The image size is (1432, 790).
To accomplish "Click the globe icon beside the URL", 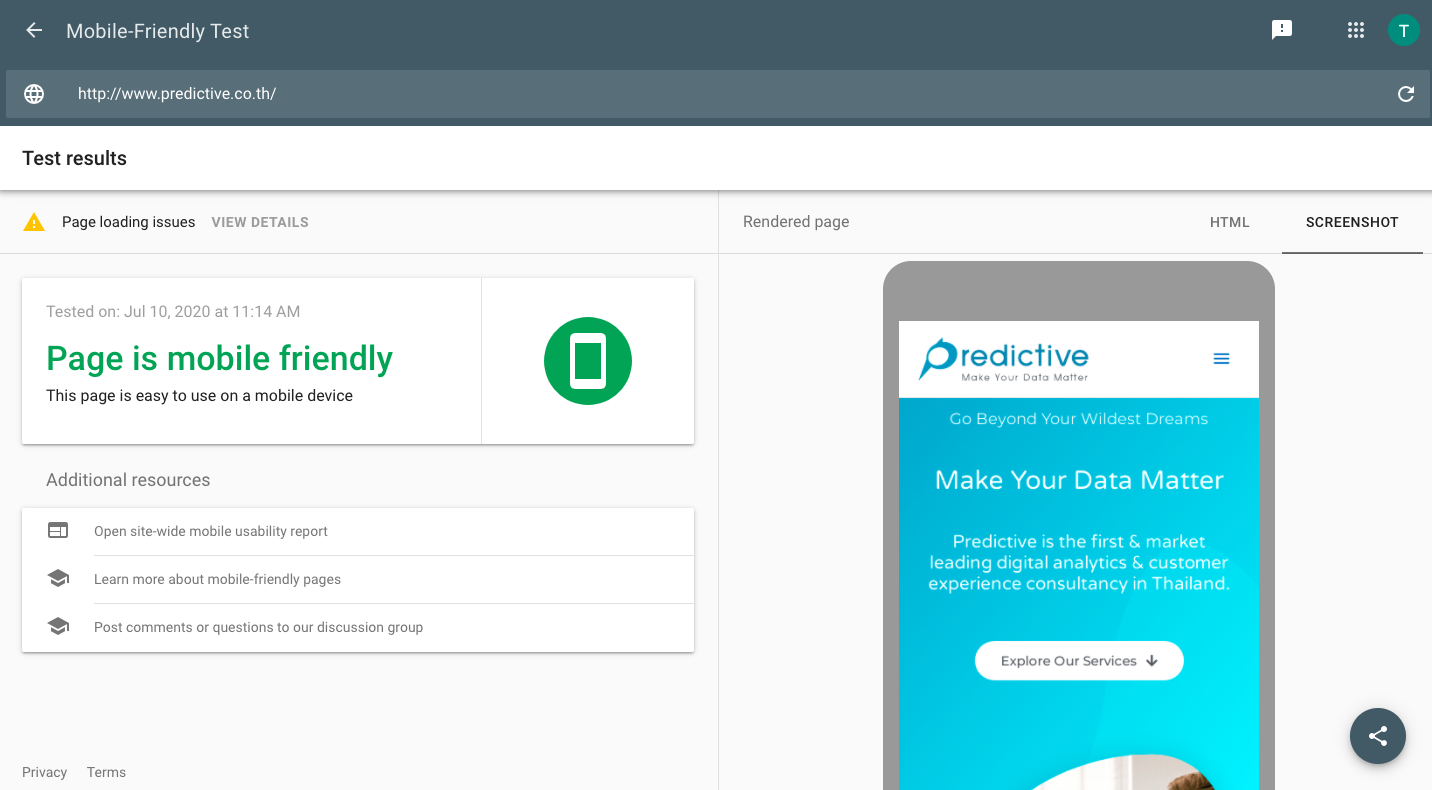I will pos(34,94).
